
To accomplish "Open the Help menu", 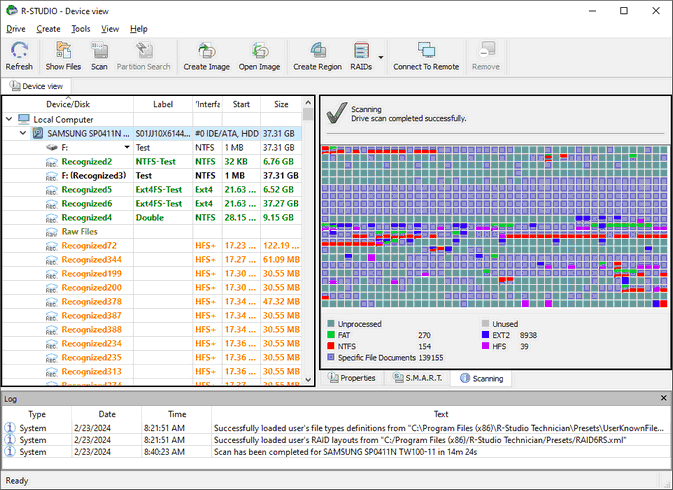I will (139, 29).
